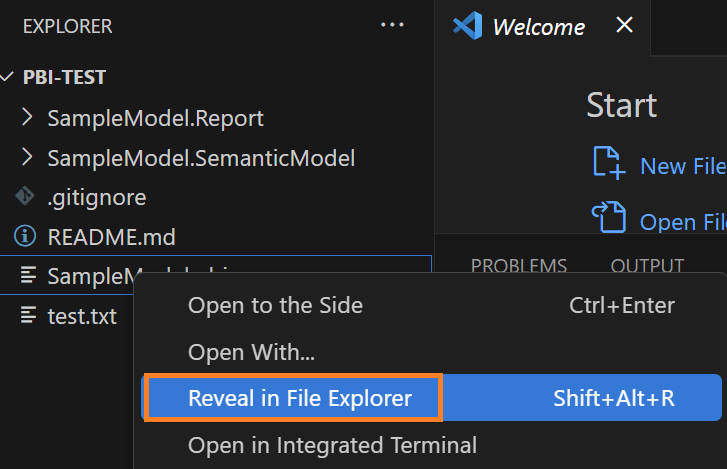The width and height of the screenshot is (727, 469).
Task: Expand the SampleModel.Report folder
Action: (27, 118)
